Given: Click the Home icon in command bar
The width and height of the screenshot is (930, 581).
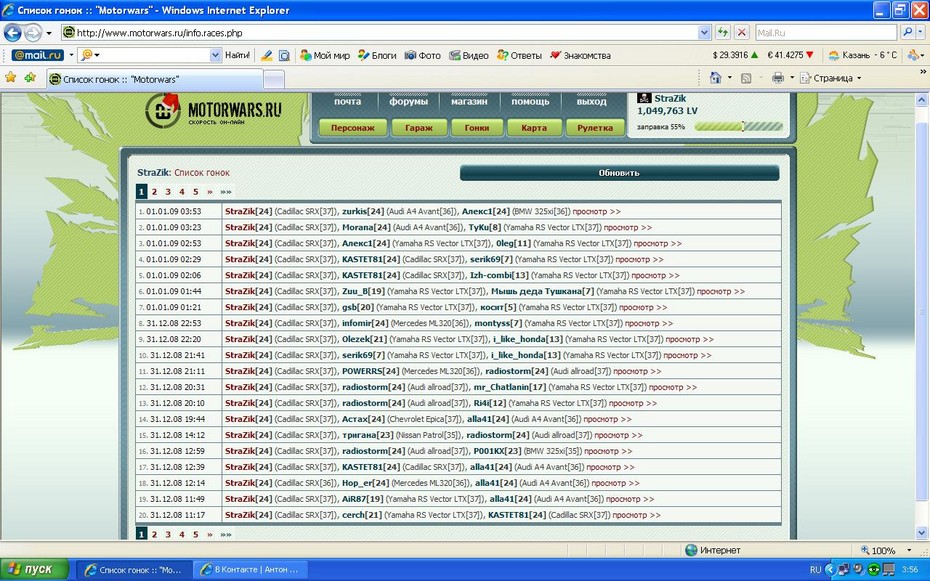Looking at the screenshot, I should click(x=716, y=78).
